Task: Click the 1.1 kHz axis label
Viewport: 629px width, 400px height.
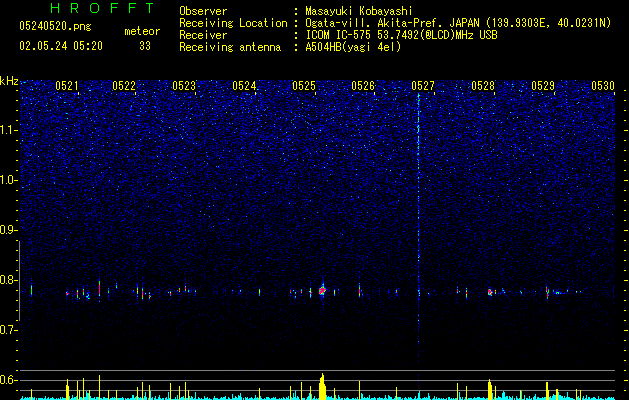Action: click(9, 130)
